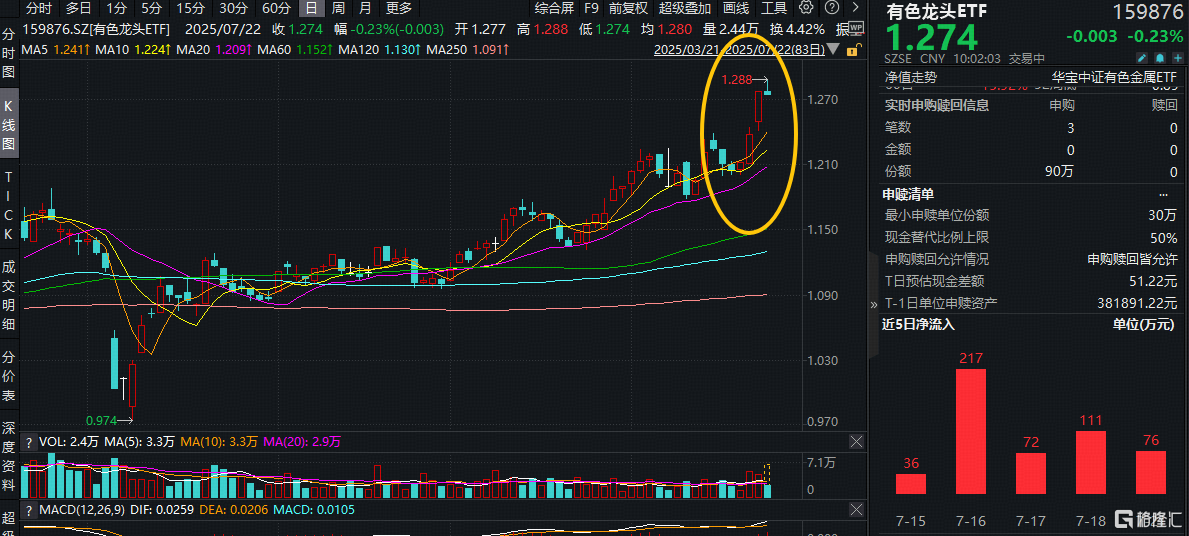Image resolution: width=1189 pixels, height=536 pixels.
Task: Open TICK view in left sidebar
Action: (9, 205)
